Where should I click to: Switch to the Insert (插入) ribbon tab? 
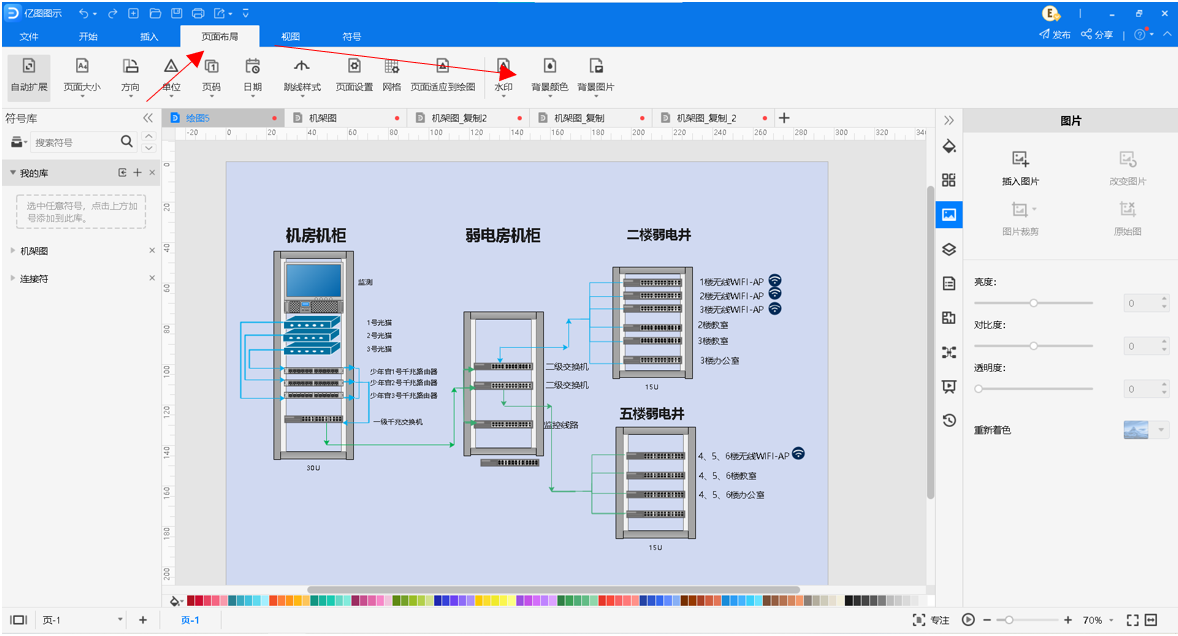point(149,36)
